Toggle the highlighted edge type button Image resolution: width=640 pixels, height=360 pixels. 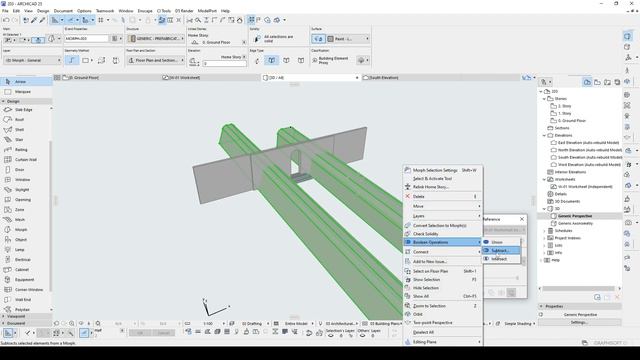tap(272, 60)
